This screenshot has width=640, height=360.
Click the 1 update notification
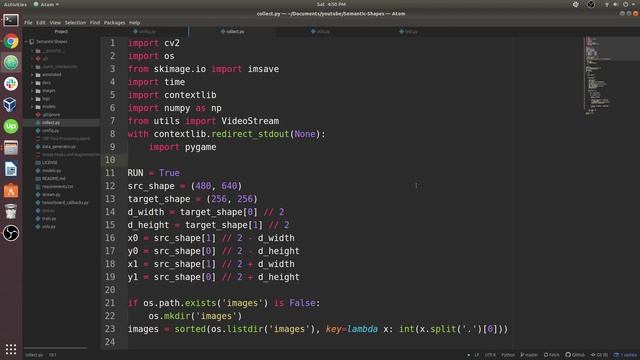click(x=625, y=355)
